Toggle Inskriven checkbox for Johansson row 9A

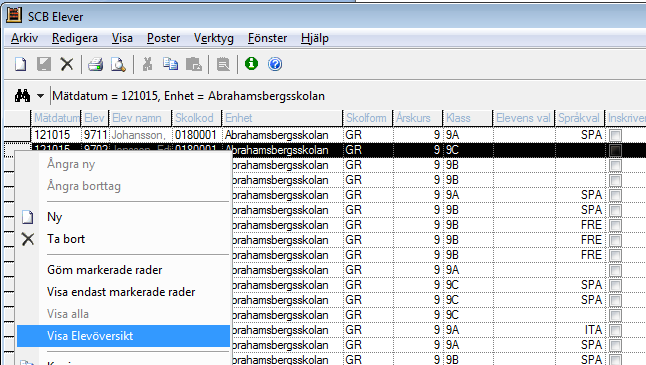point(616,135)
